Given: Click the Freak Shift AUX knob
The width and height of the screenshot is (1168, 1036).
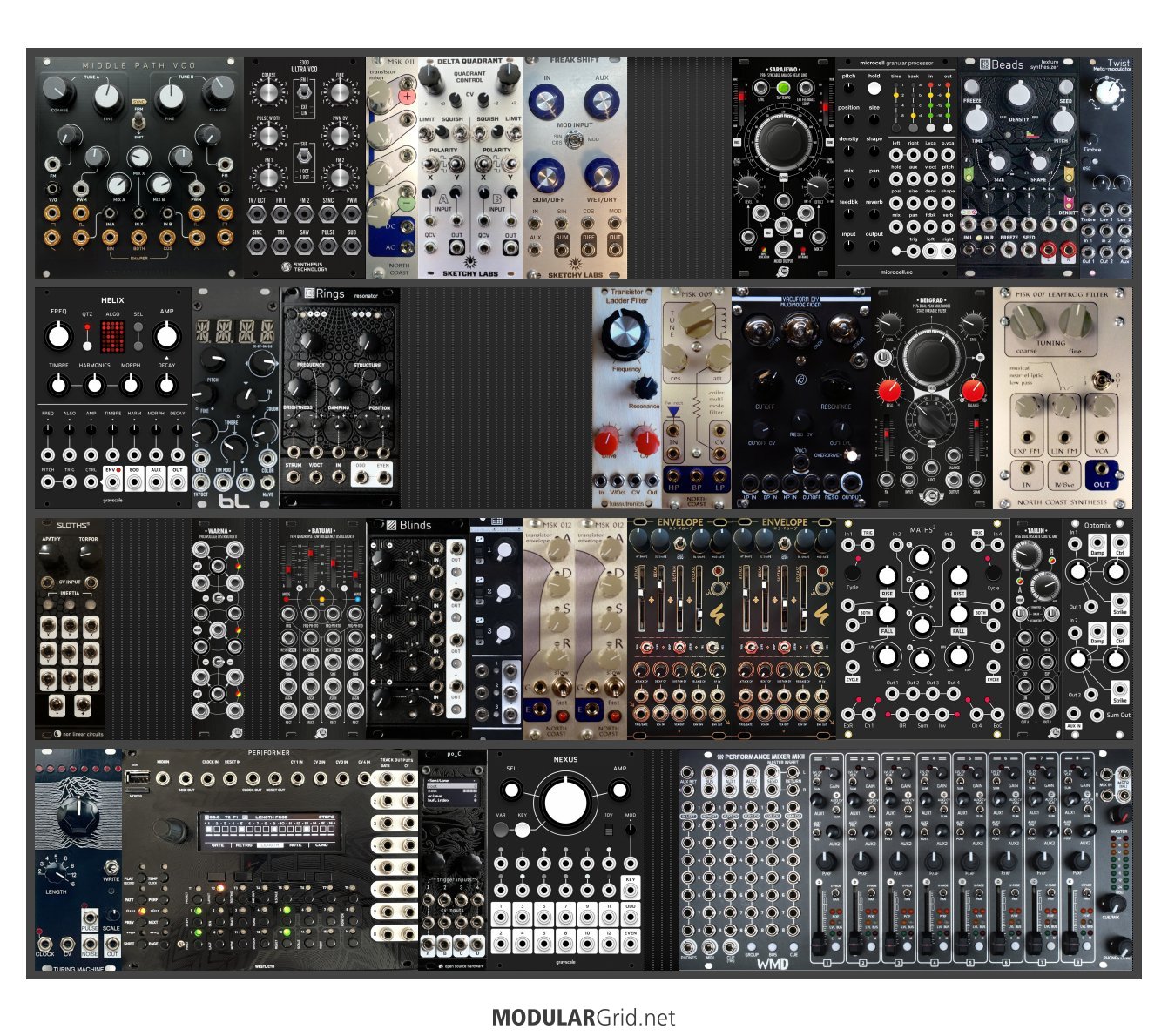Looking at the screenshot, I should 602,103.
